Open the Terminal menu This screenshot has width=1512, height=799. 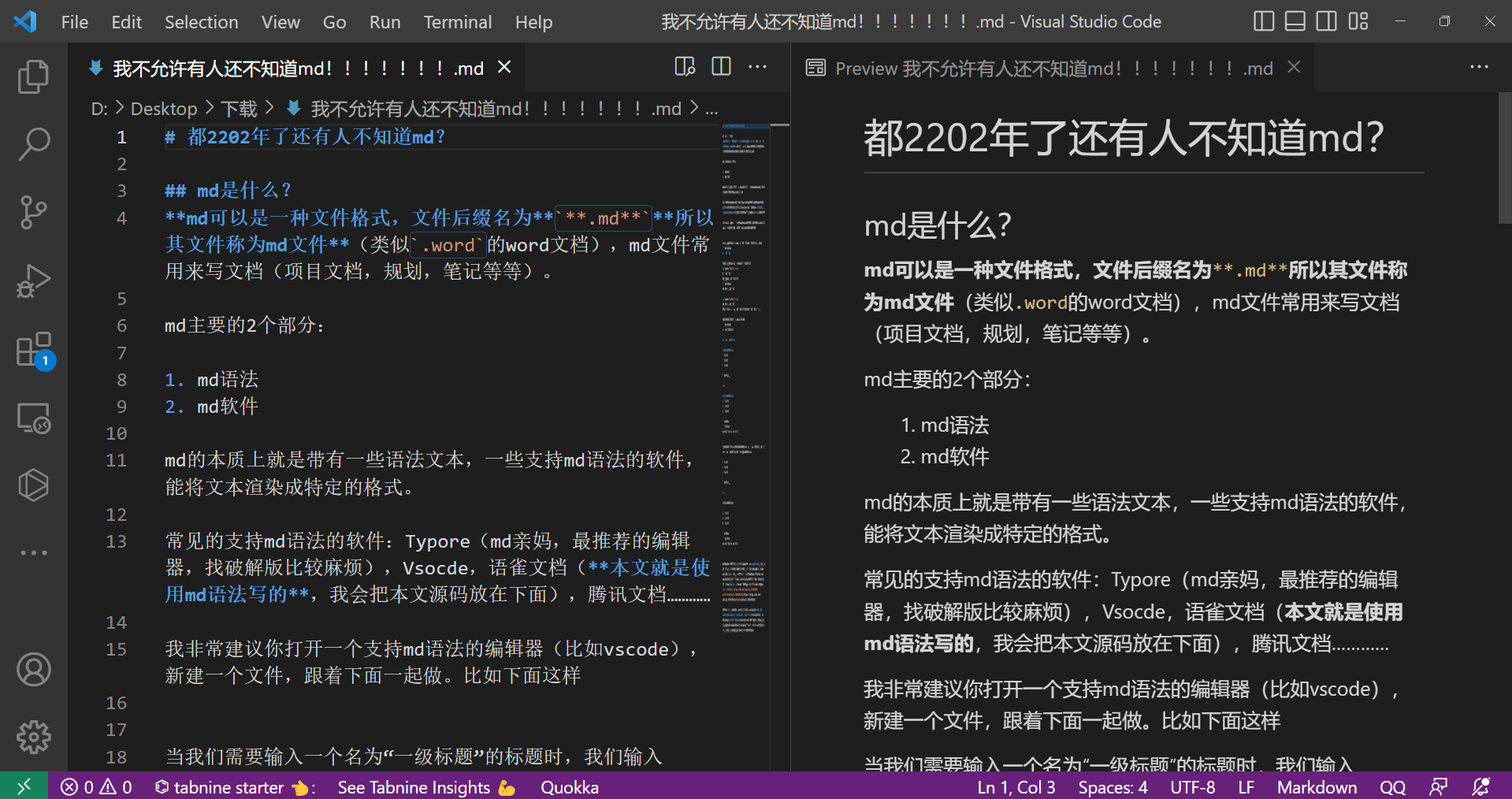(x=458, y=22)
